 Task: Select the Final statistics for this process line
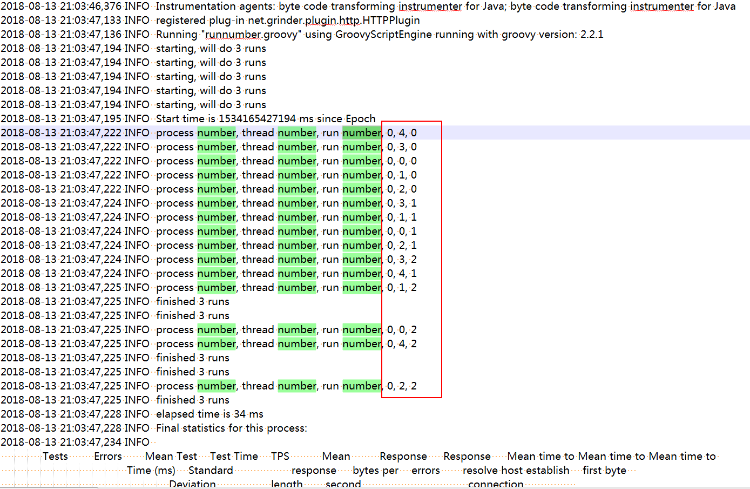pyautogui.click(x=231, y=428)
